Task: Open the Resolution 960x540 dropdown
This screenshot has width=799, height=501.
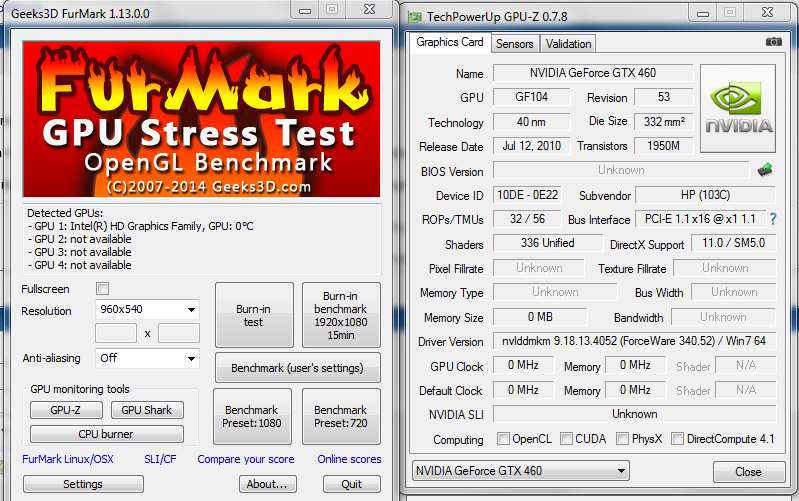Action: 147,309
